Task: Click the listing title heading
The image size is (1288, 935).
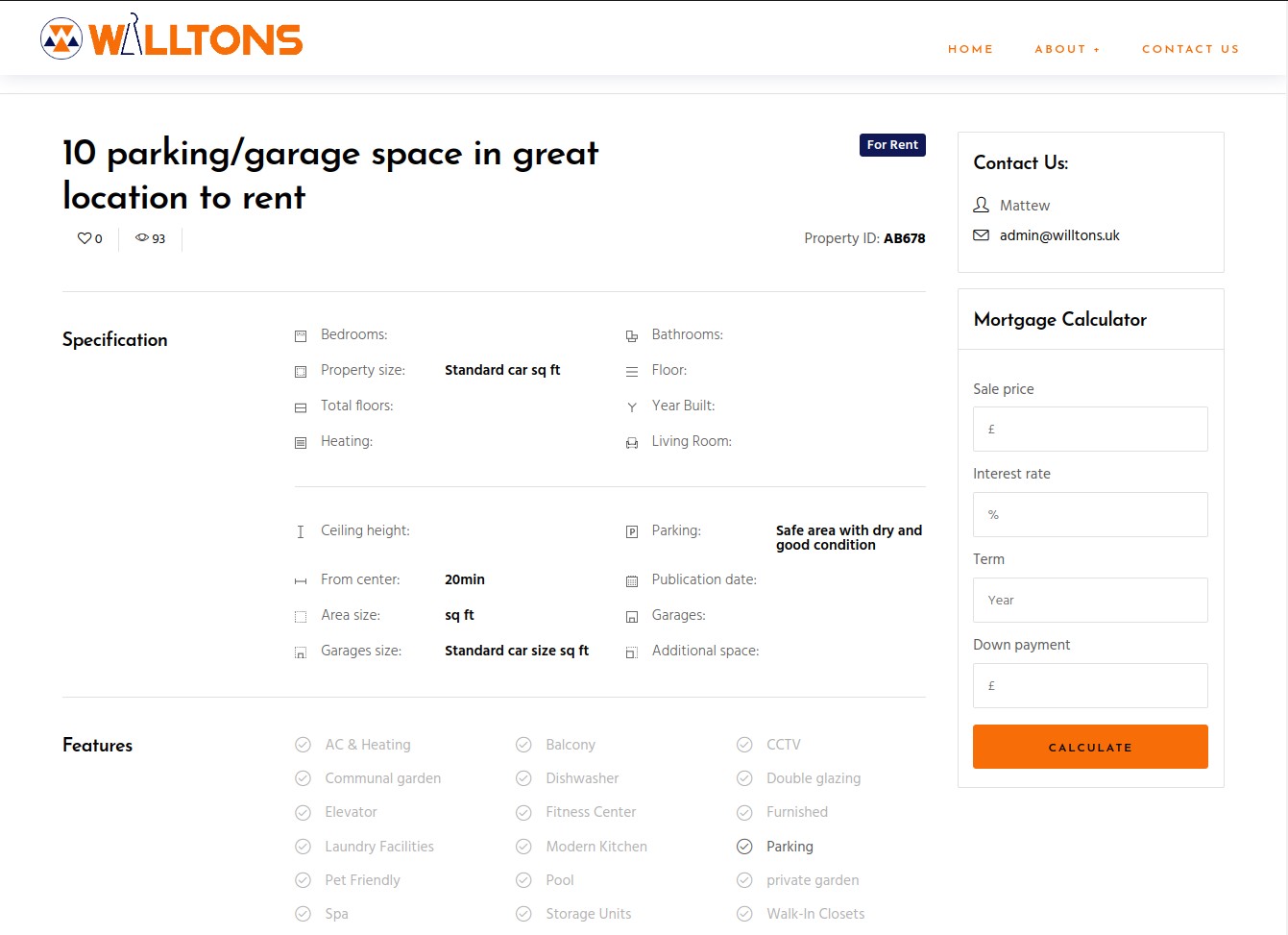Action: point(330,175)
